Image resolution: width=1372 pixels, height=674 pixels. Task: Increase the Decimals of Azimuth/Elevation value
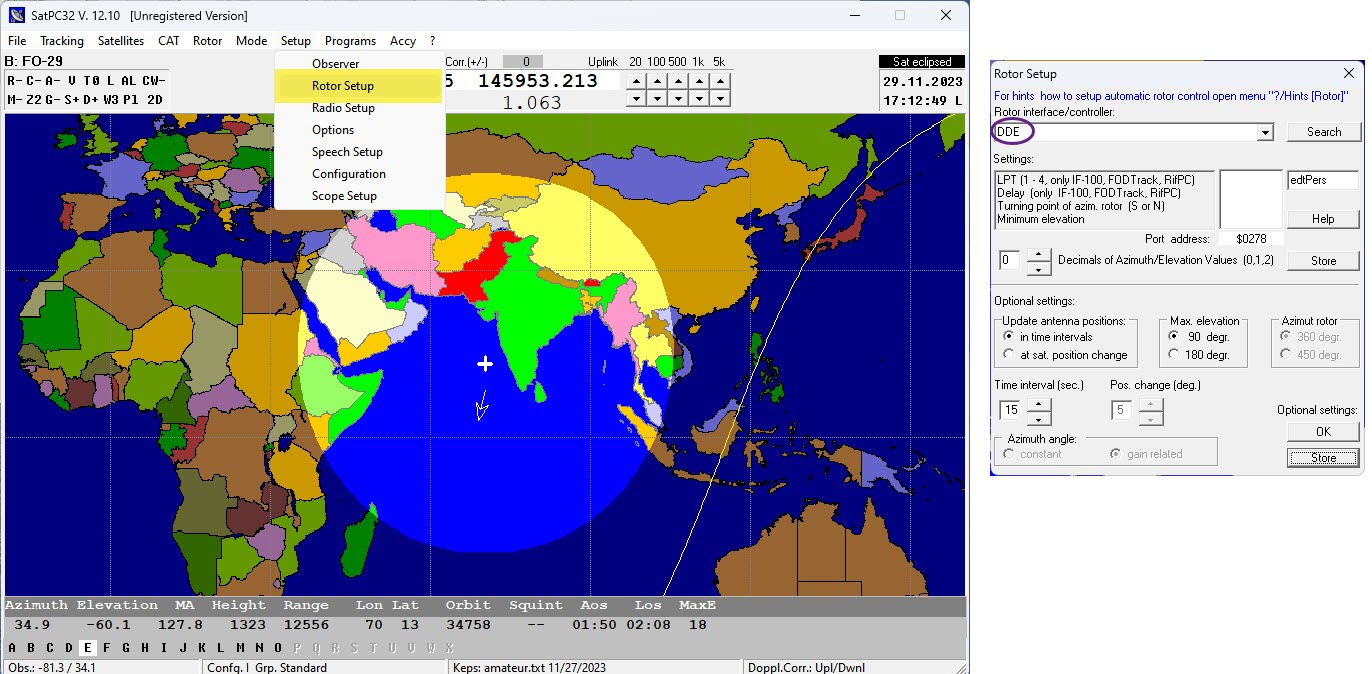[1040, 255]
